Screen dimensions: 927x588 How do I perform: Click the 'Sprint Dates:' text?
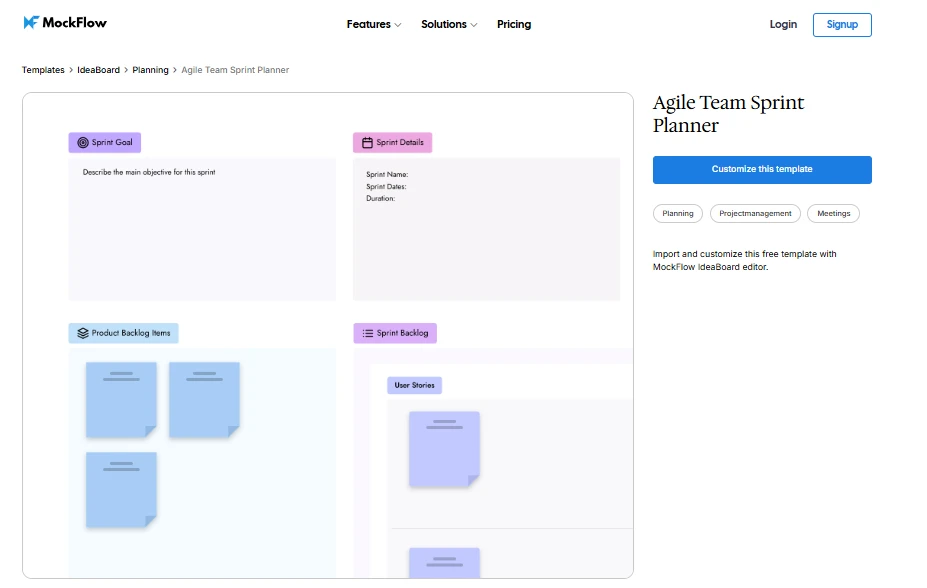coord(386,187)
